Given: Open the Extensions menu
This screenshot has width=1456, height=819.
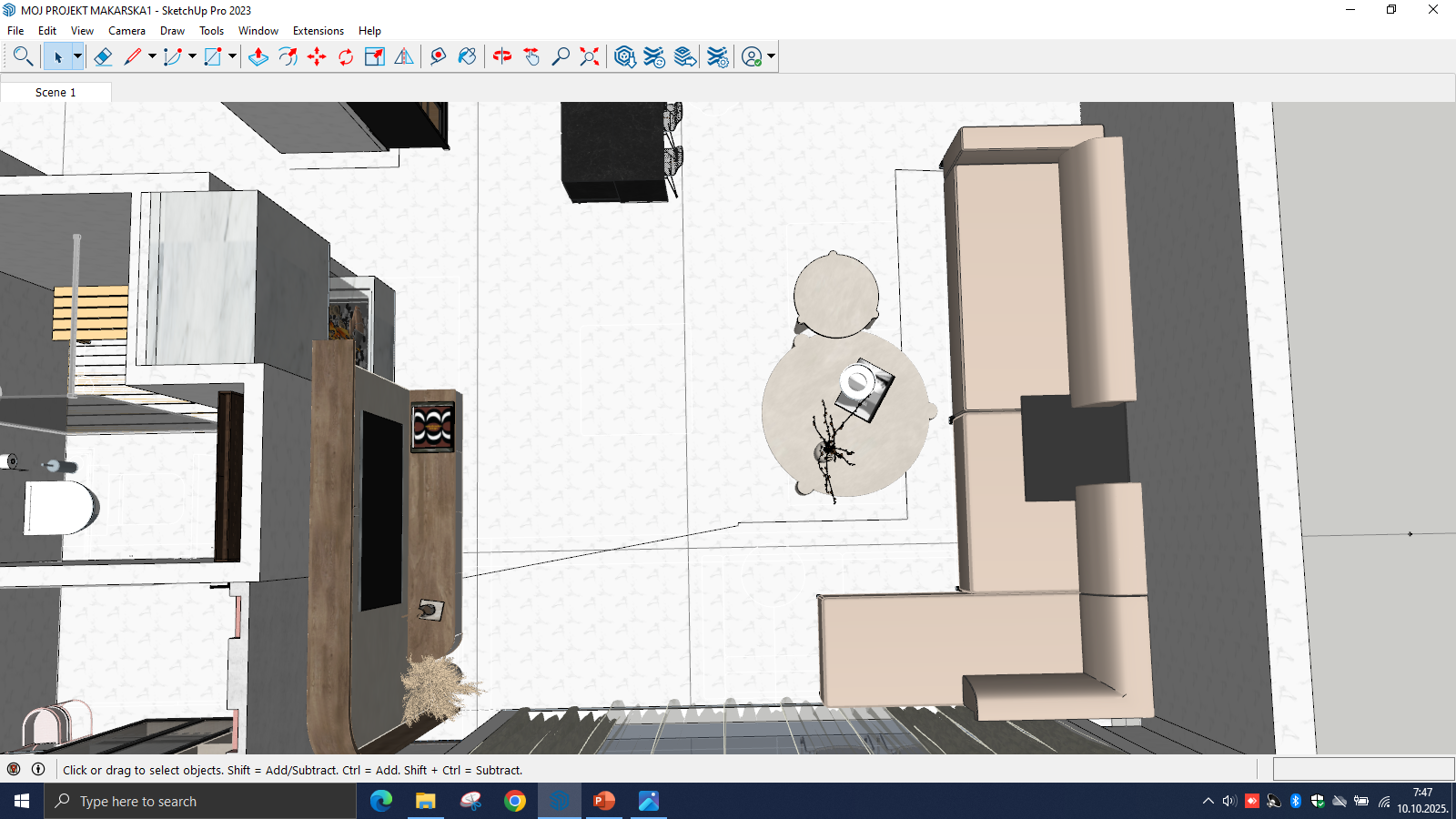Looking at the screenshot, I should pyautogui.click(x=318, y=31).
